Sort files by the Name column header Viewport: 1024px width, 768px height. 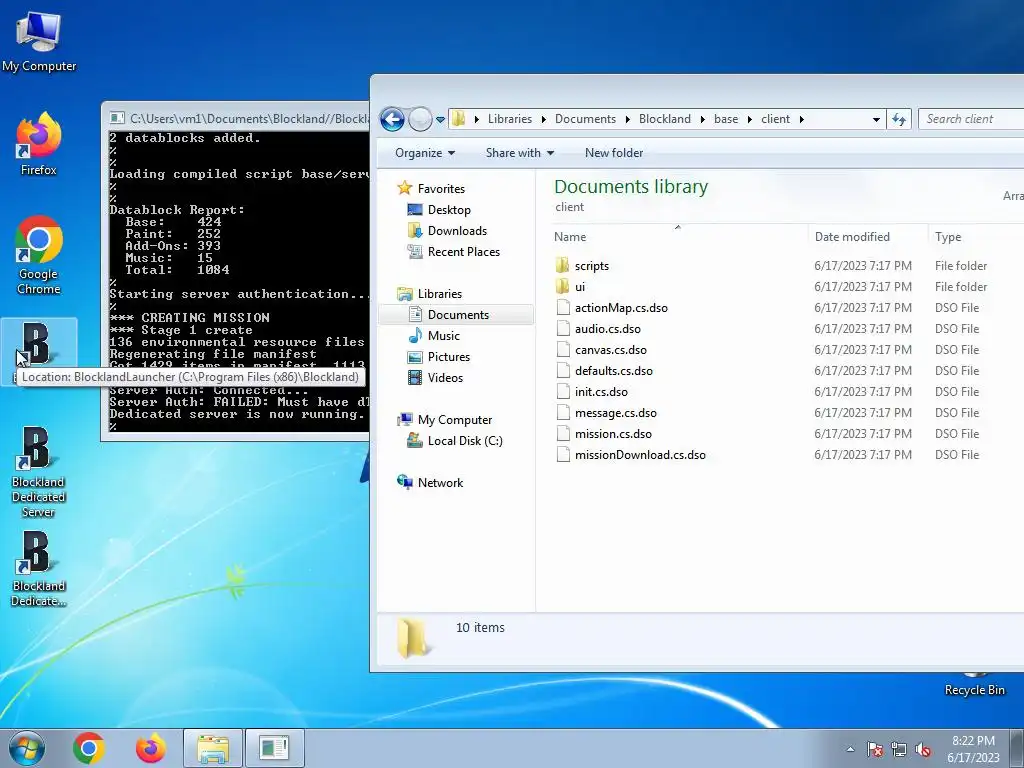point(678,236)
